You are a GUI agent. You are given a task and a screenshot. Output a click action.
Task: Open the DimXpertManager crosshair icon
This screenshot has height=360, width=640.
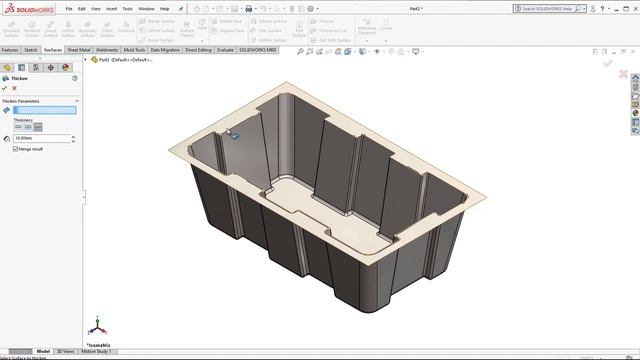coord(51,67)
